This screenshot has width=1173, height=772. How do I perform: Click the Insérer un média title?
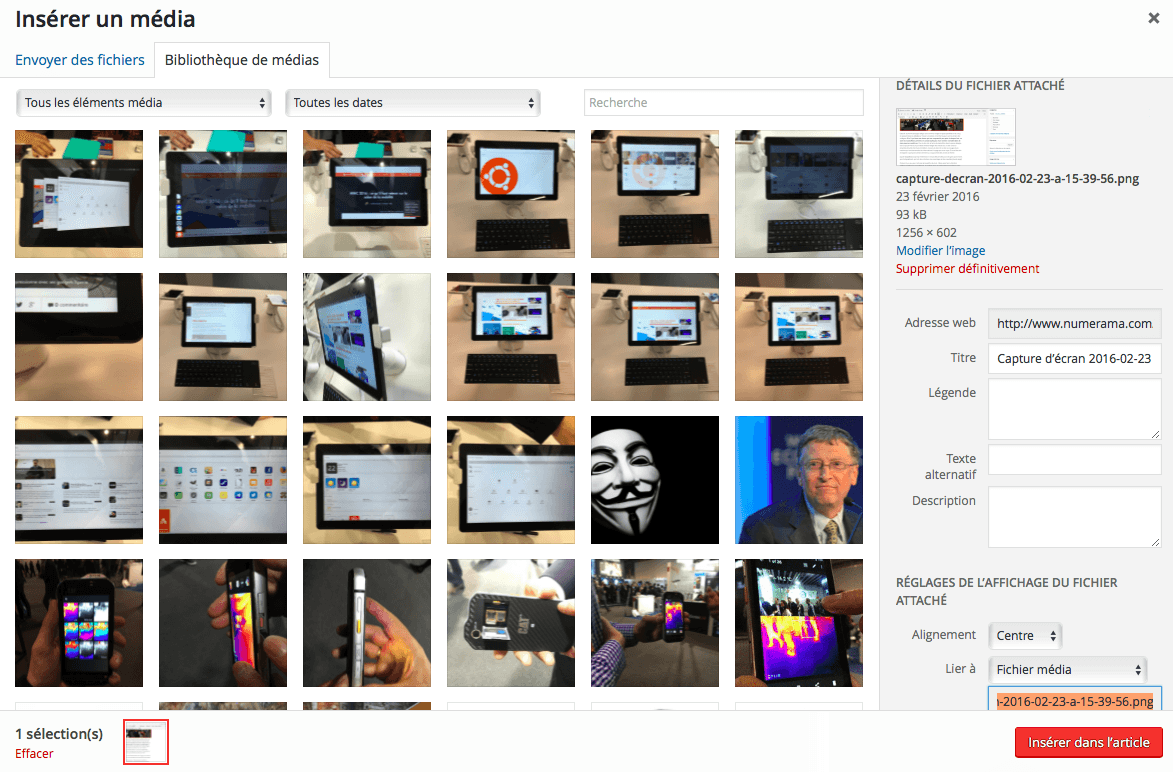click(105, 19)
